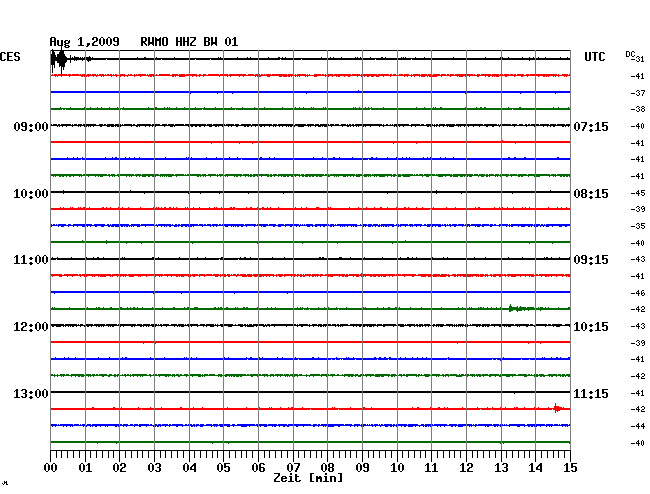This screenshot has height=494, width=650.
Task: Select the '08' minute axis label
Action: click(x=327, y=467)
